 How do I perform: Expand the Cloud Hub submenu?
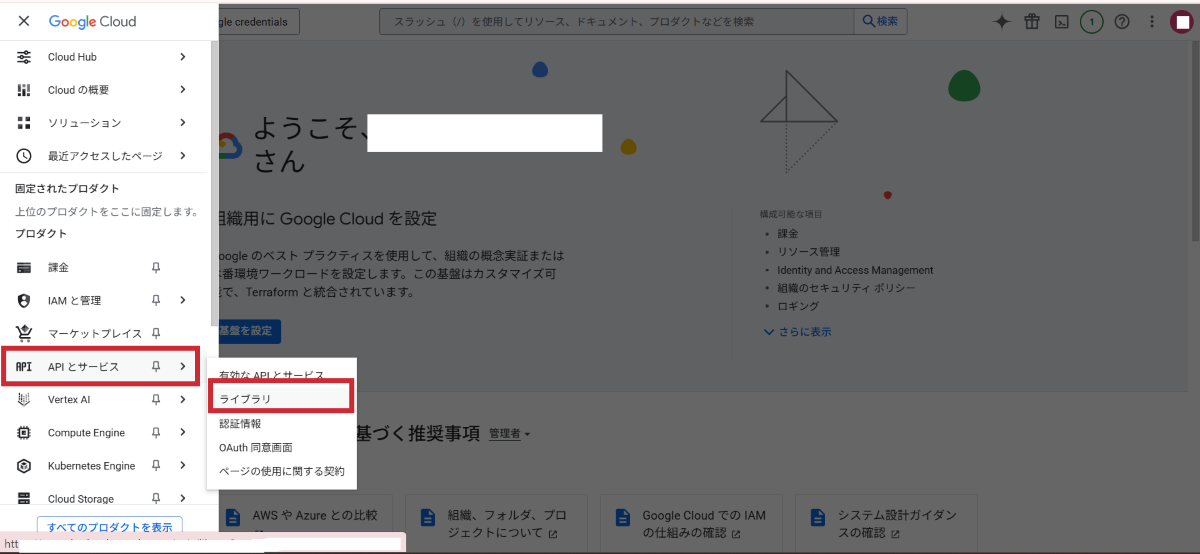coord(182,57)
